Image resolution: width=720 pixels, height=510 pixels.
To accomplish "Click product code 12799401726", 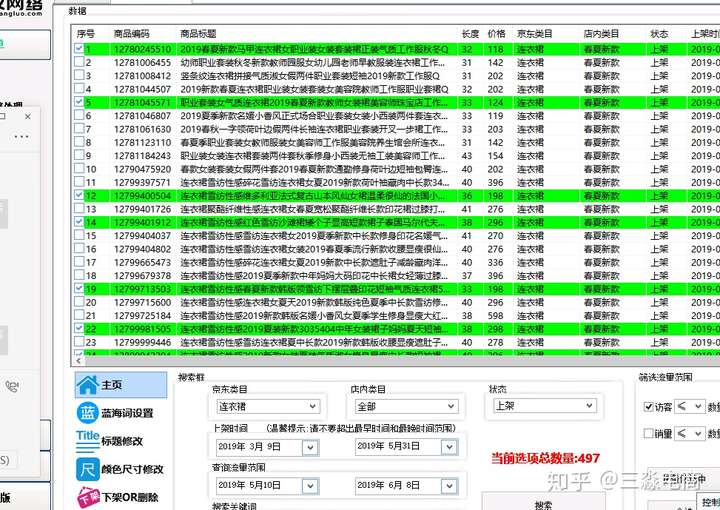I will point(142,209).
